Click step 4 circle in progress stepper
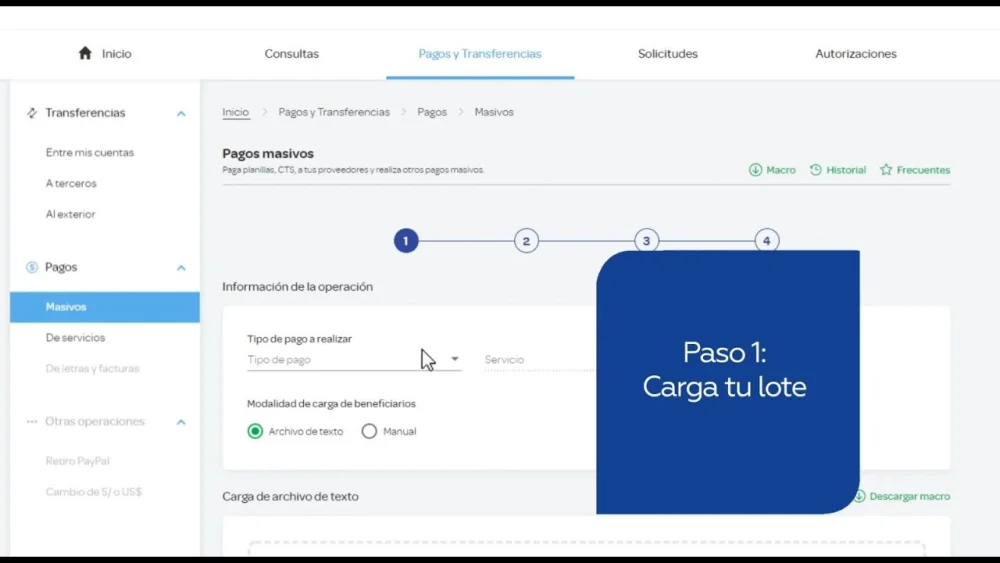Viewport: 1000px width, 563px height. tap(767, 240)
